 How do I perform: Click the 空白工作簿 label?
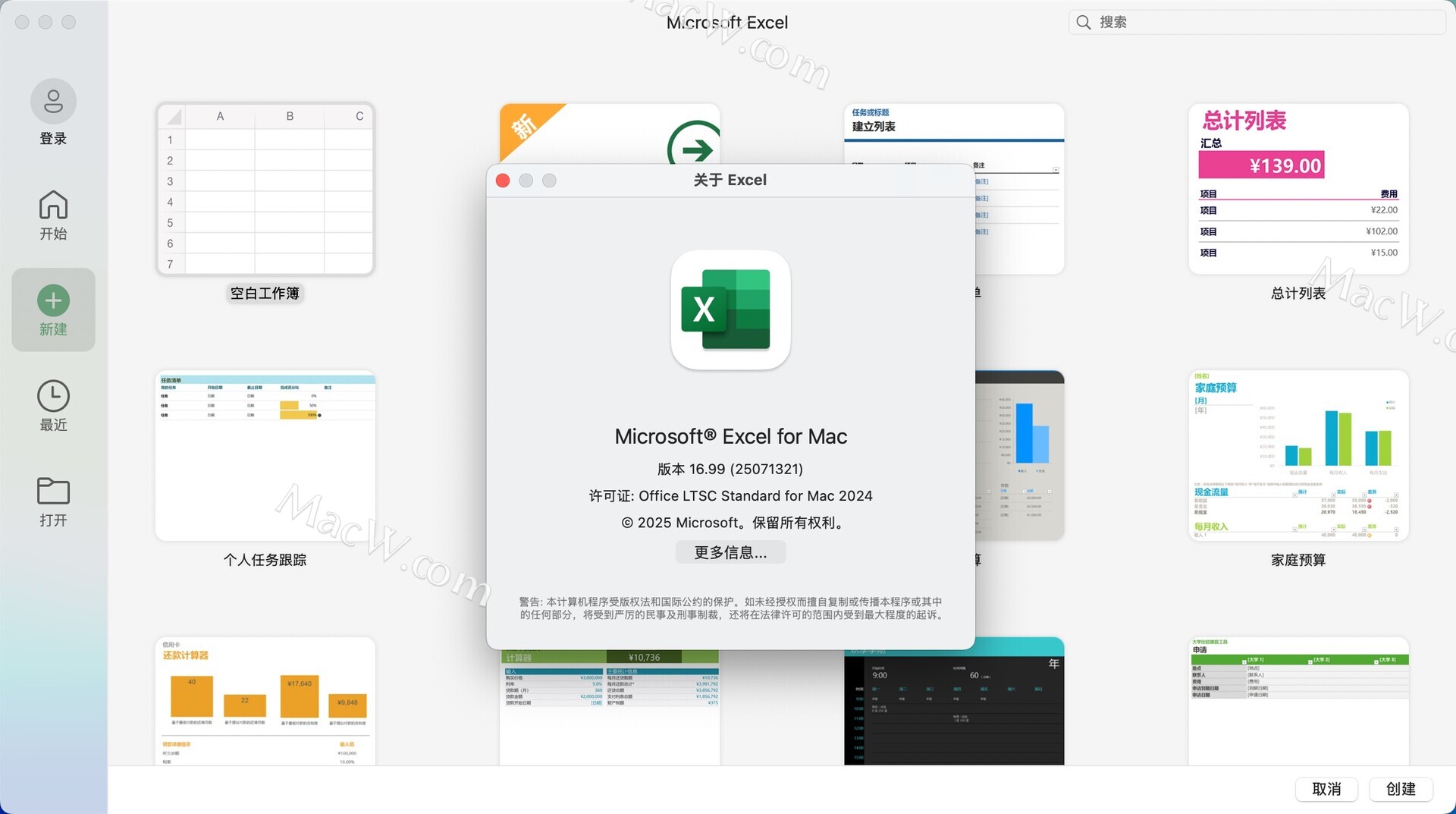(x=265, y=293)
